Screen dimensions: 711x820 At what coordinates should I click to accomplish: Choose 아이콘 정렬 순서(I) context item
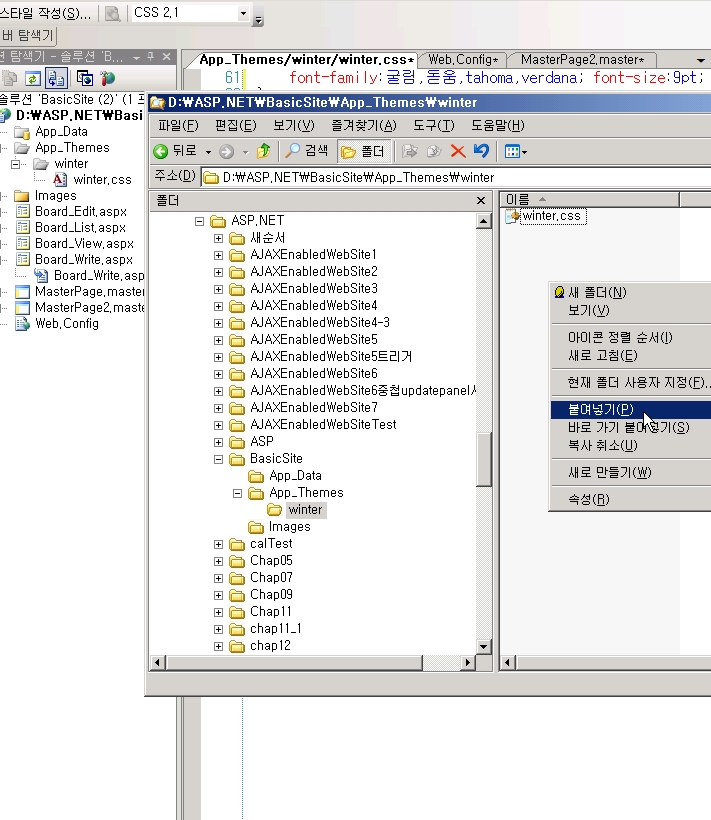[x=631, y=337]
